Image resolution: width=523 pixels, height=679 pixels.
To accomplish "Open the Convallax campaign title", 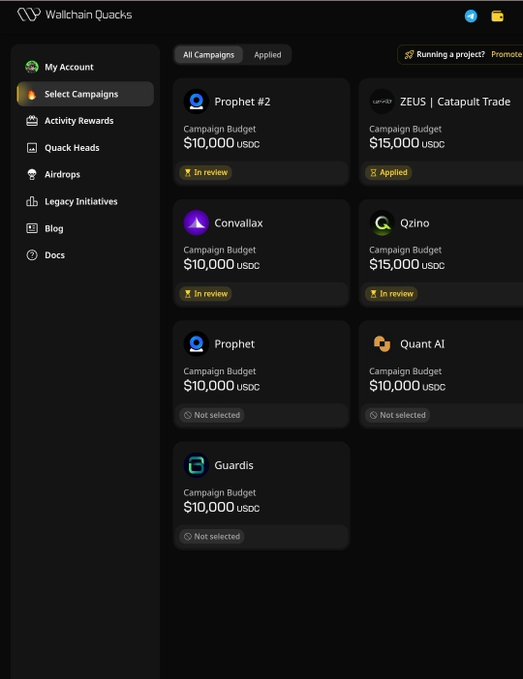I will (x=239, y=223).
